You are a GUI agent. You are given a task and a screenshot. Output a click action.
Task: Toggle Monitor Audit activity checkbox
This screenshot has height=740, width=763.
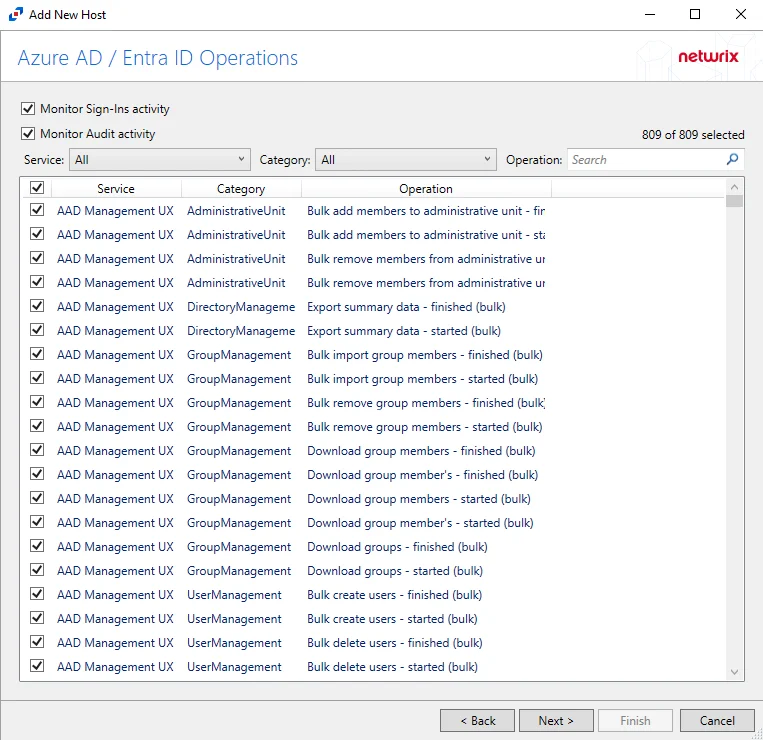pyautogui.click(x=28, y=133)
